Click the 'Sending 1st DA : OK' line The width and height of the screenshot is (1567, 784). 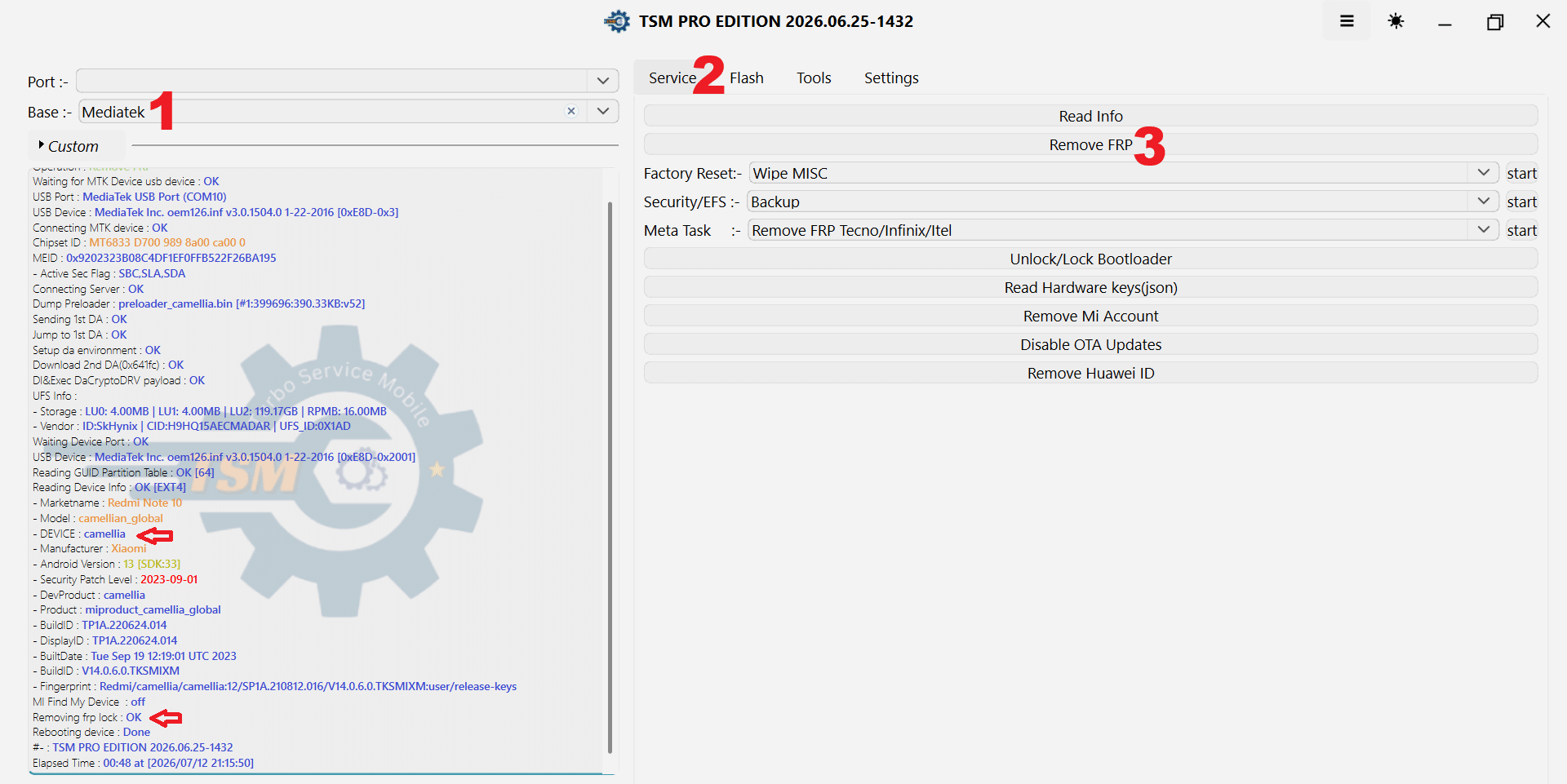click(80, 319)
